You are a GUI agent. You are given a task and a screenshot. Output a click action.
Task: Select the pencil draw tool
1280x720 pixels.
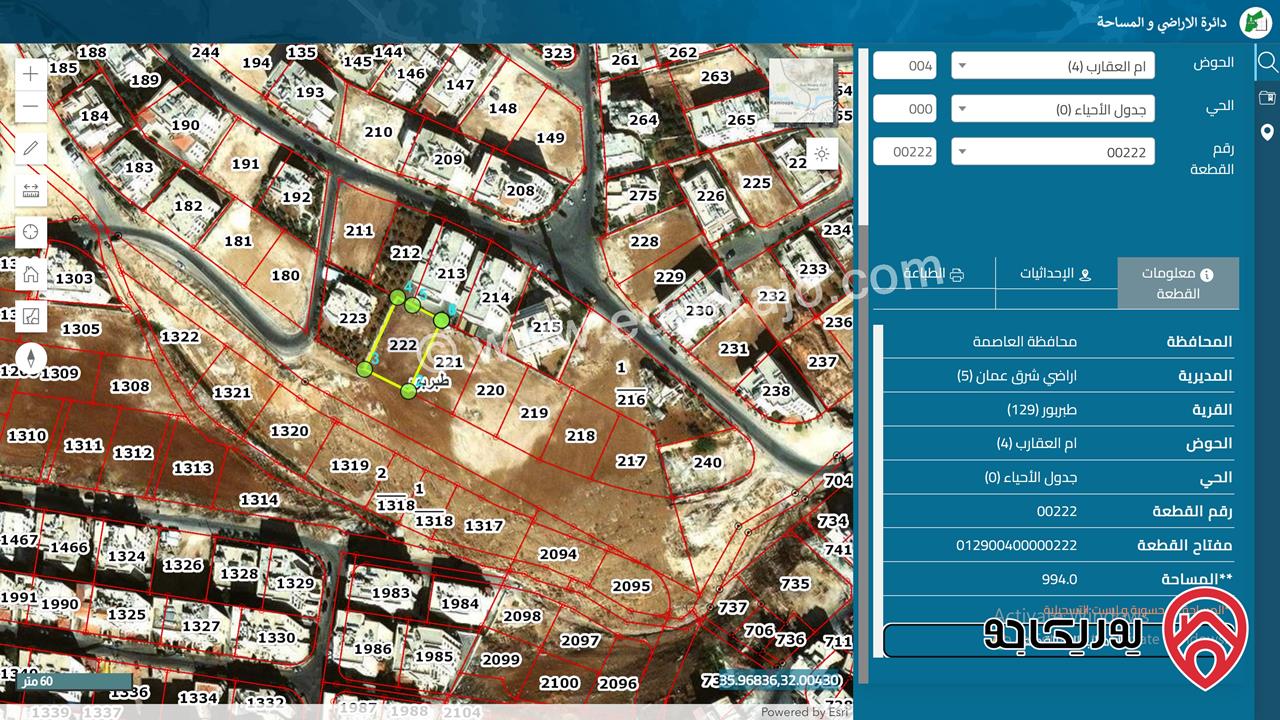point(30,149)
